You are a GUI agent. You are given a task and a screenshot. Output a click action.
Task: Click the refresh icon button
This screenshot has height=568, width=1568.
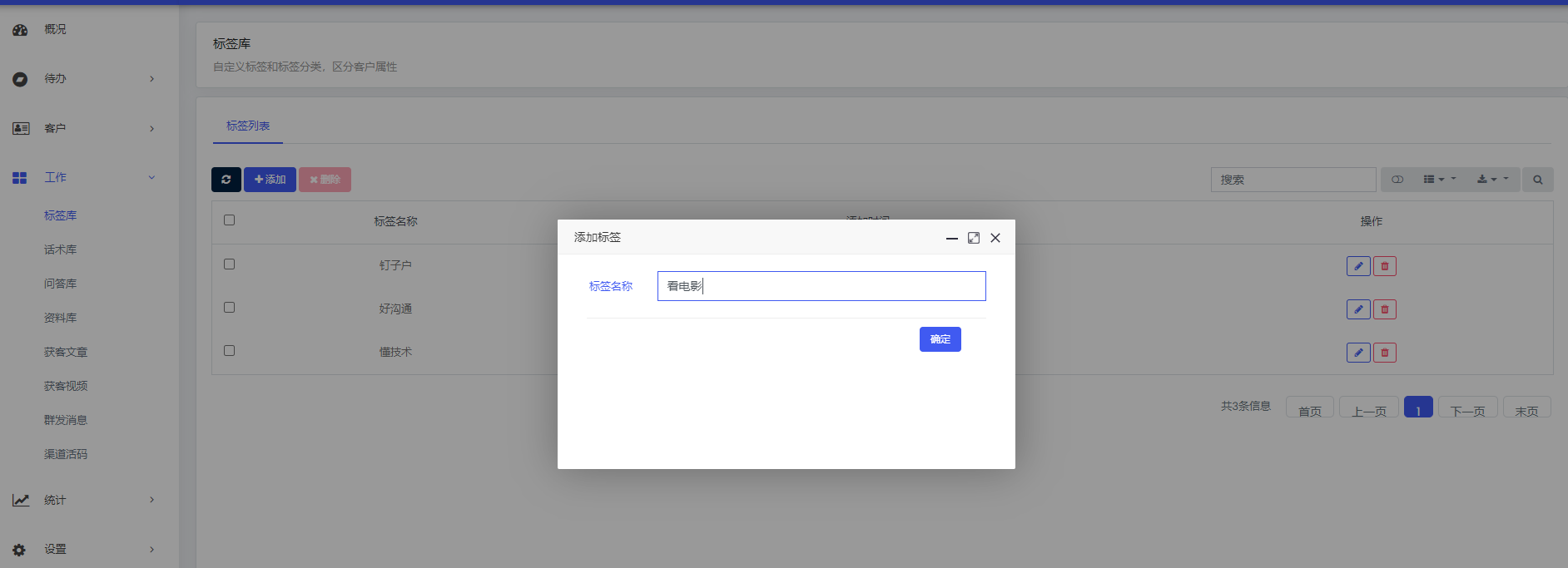tap(226, 180)
